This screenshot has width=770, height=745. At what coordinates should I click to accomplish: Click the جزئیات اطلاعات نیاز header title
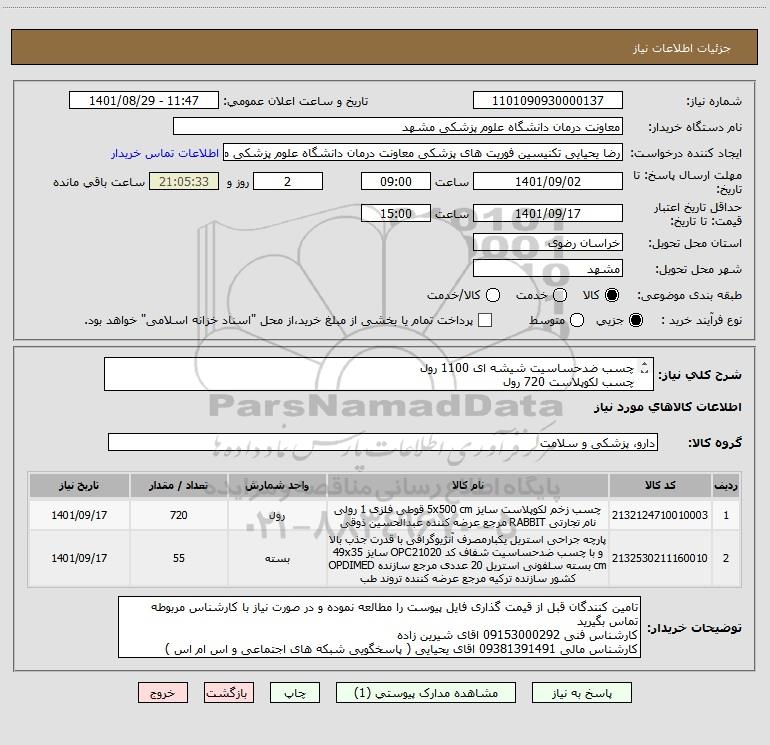(681, 48)
